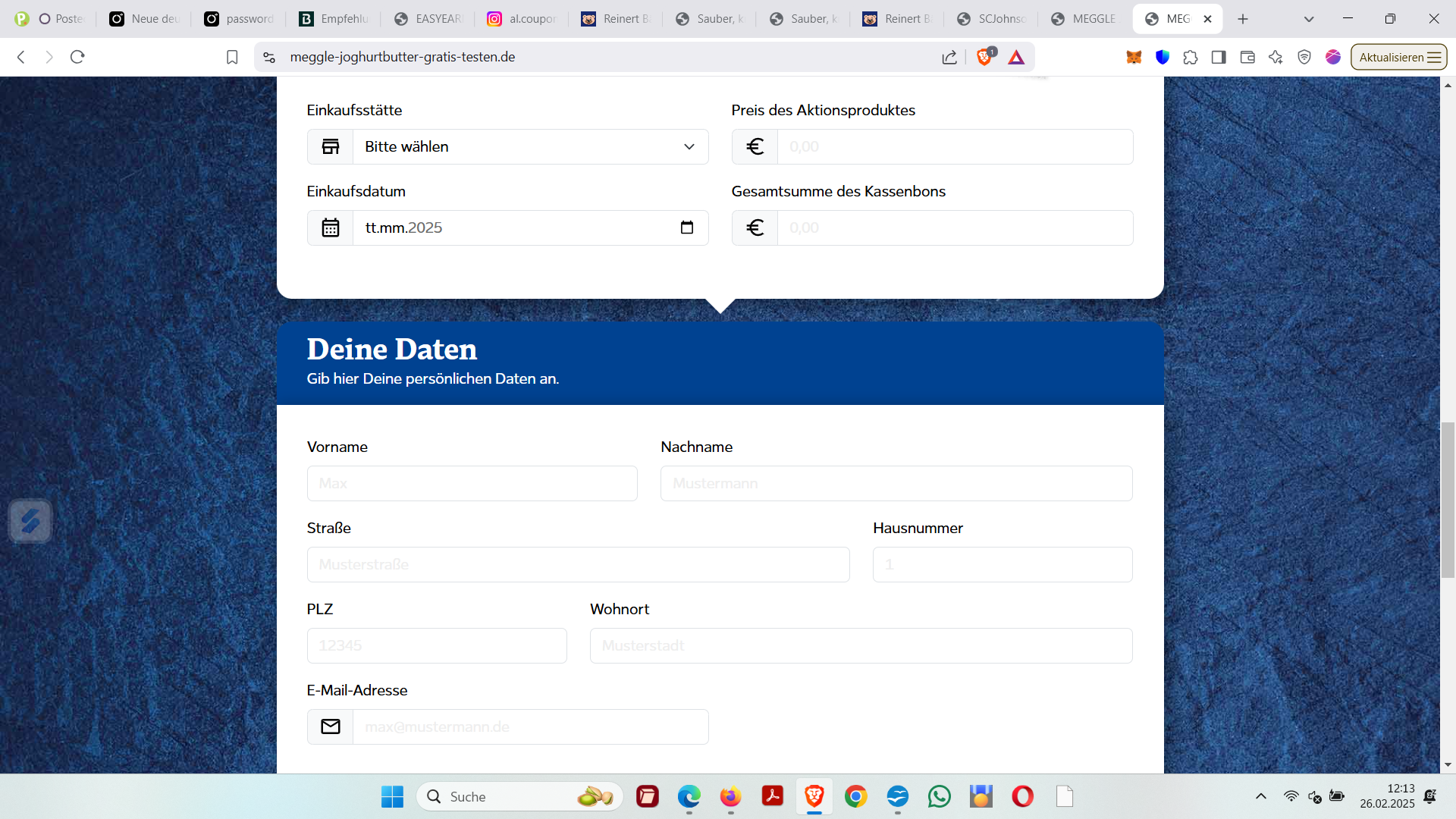1456x819 pixels.
Task: Open the Einkaufsstätte 'Bitte wählen' dropdown
Action: click(530, 146)
